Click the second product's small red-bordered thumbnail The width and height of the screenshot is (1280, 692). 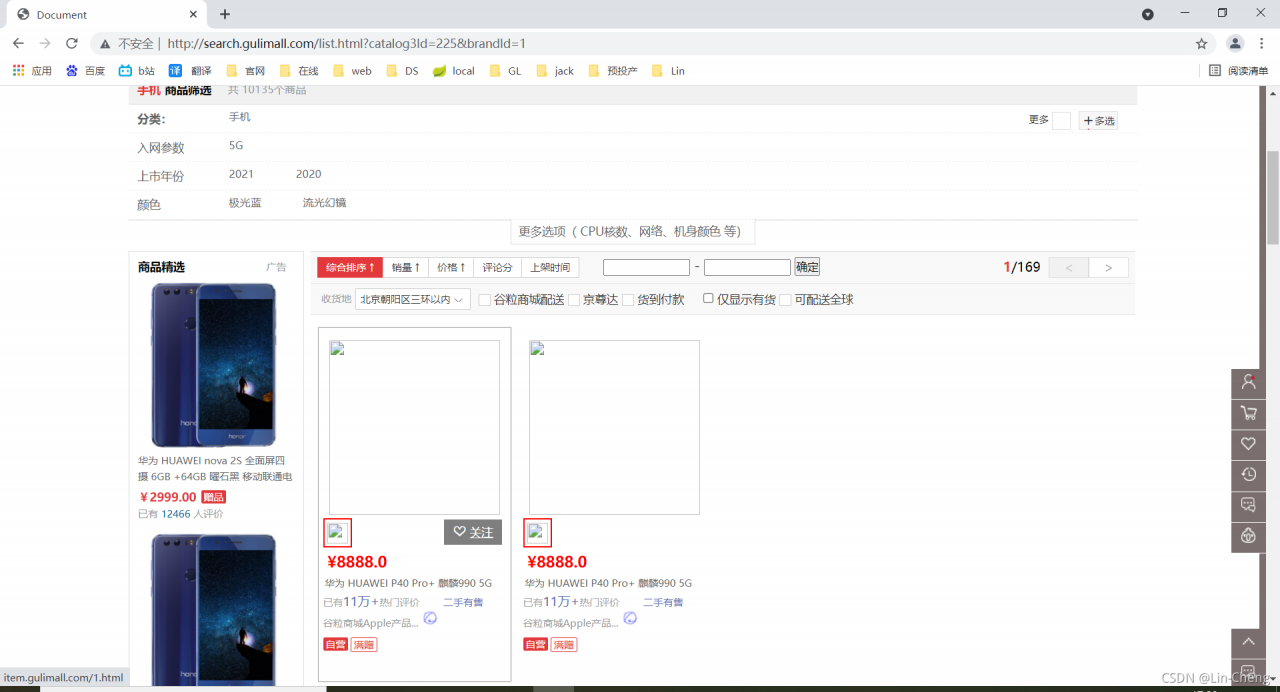click(538, 533)
